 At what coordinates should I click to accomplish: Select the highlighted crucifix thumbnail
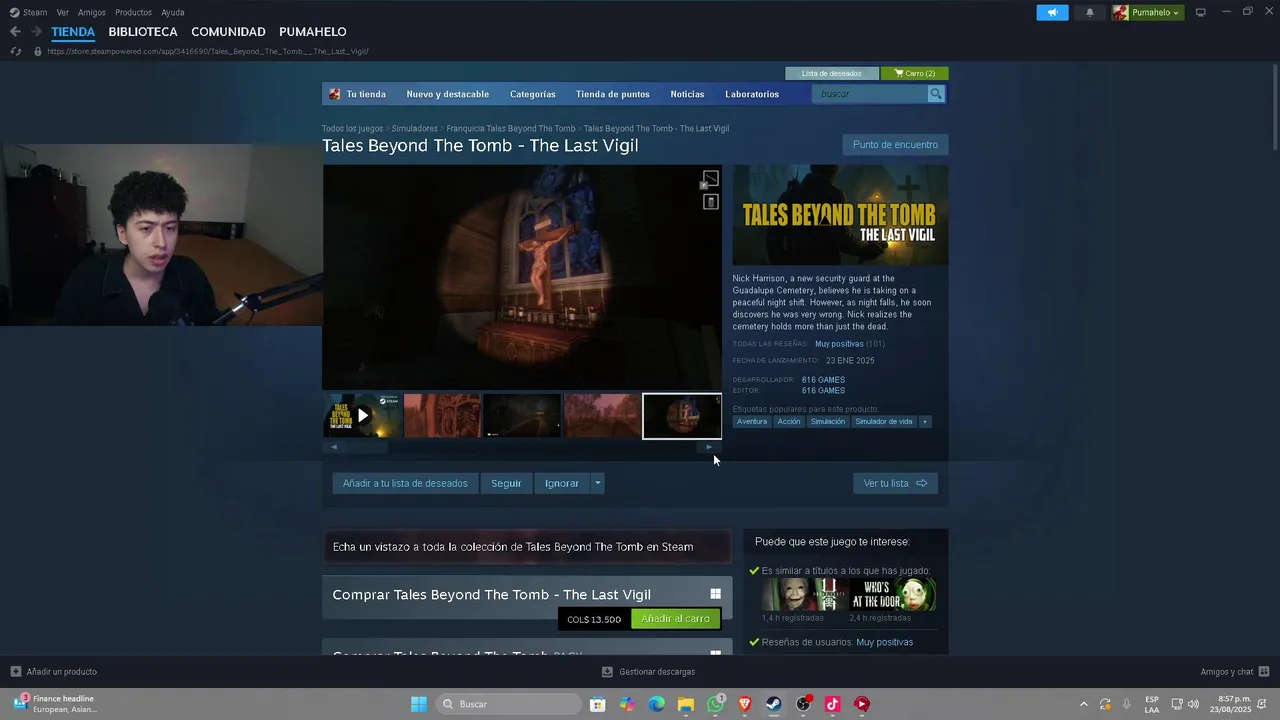[x=682, y=416]
